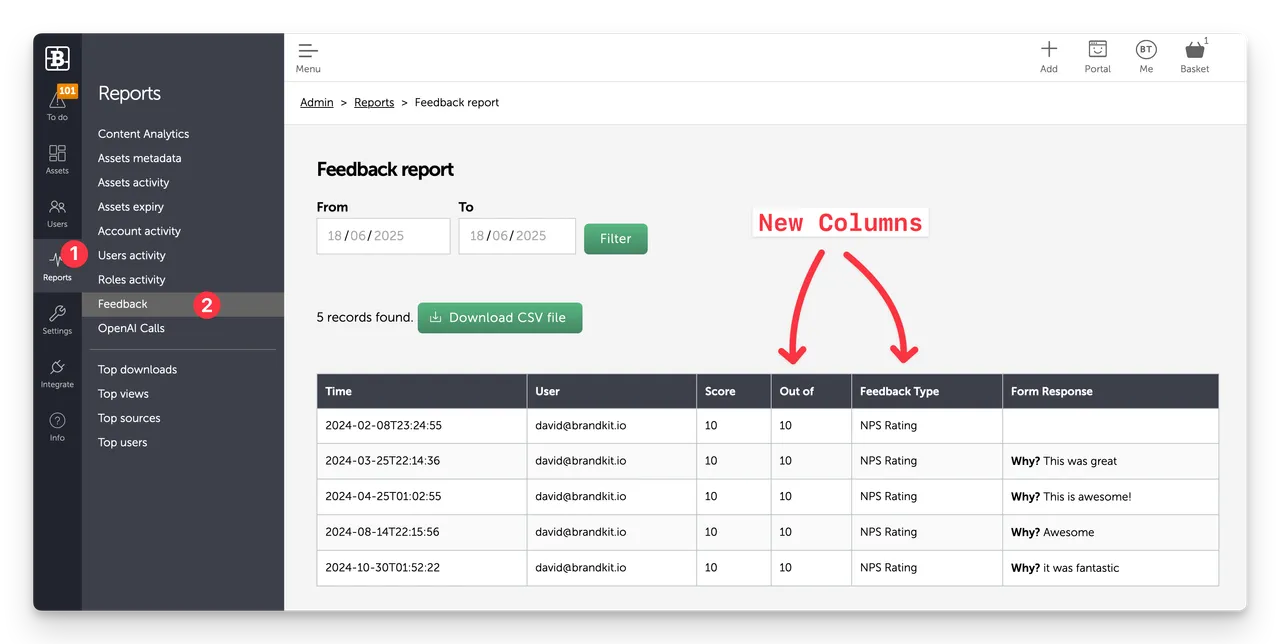Viewport: 1280px width, 644px height.
Task: Go to the Users sidebar icon
Action: [57, 211]
